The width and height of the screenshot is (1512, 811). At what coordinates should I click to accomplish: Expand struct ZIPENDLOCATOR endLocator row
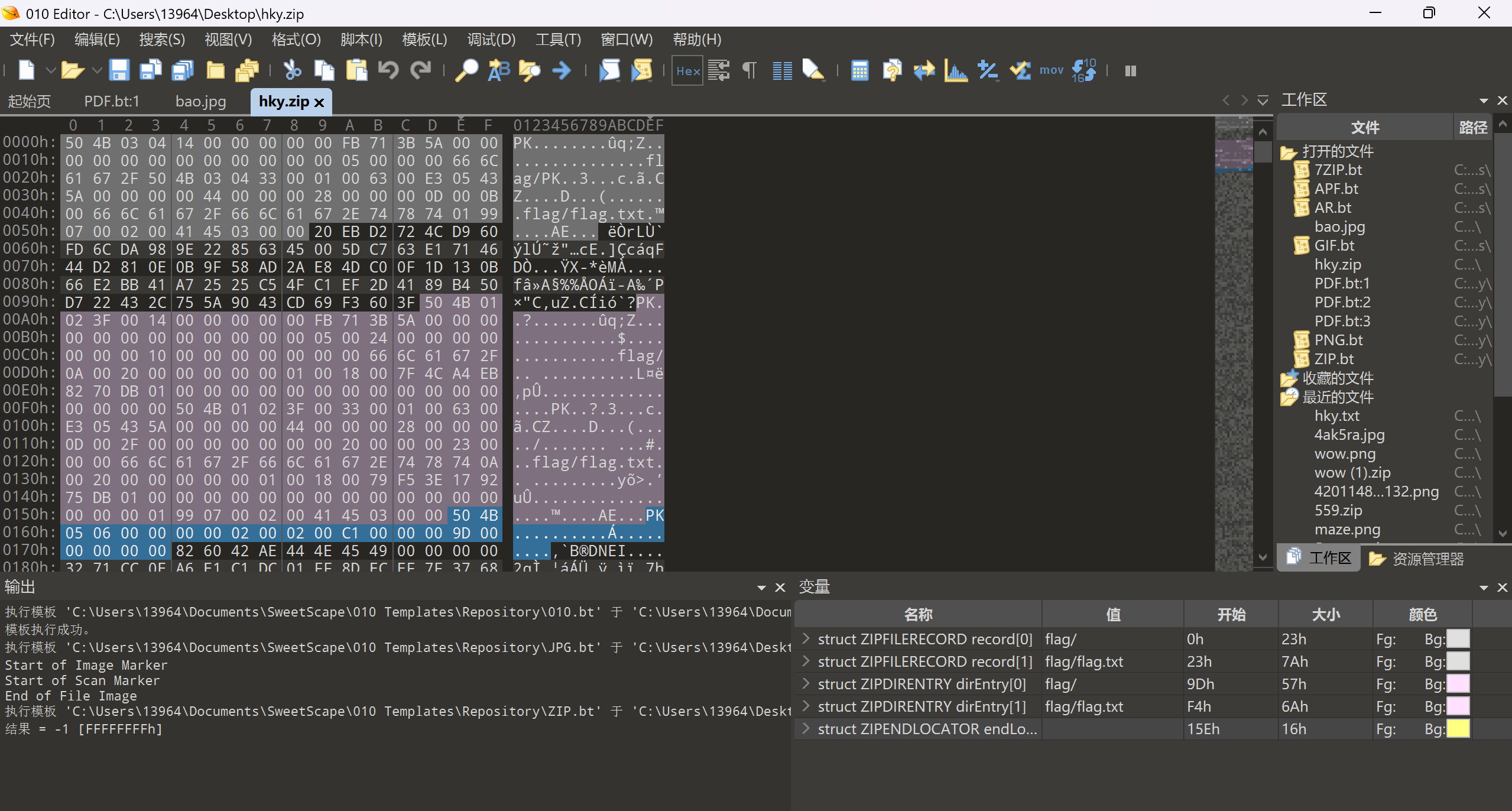pyautogui.click(x=805, y=728)
